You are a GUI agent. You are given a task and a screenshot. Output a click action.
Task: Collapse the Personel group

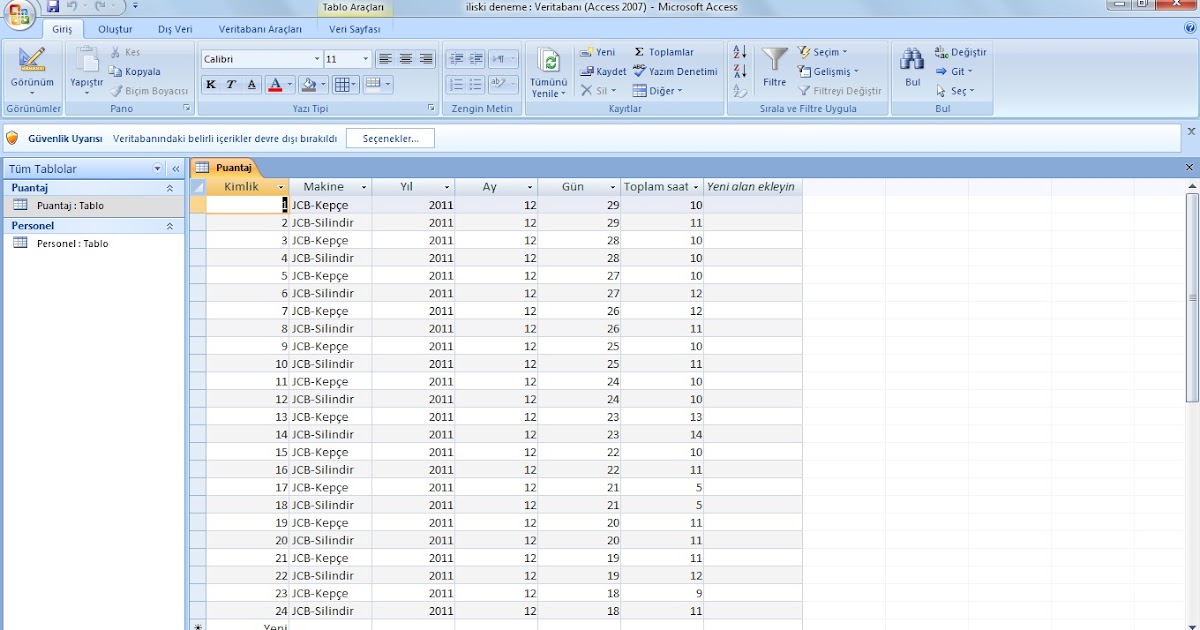(170, 226)
